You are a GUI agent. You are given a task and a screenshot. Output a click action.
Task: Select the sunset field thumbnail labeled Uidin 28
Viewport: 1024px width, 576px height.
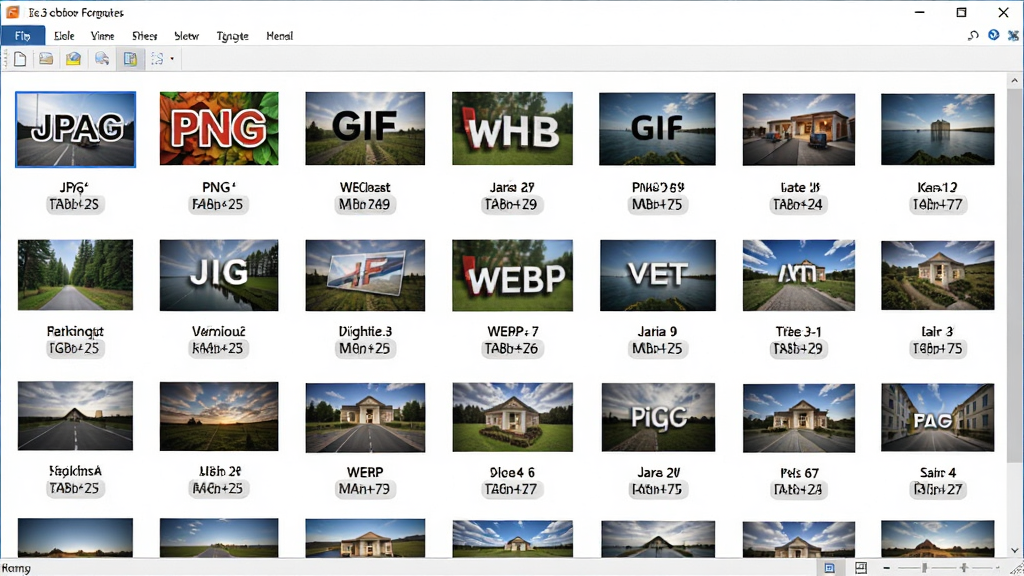tap(219, 417)
